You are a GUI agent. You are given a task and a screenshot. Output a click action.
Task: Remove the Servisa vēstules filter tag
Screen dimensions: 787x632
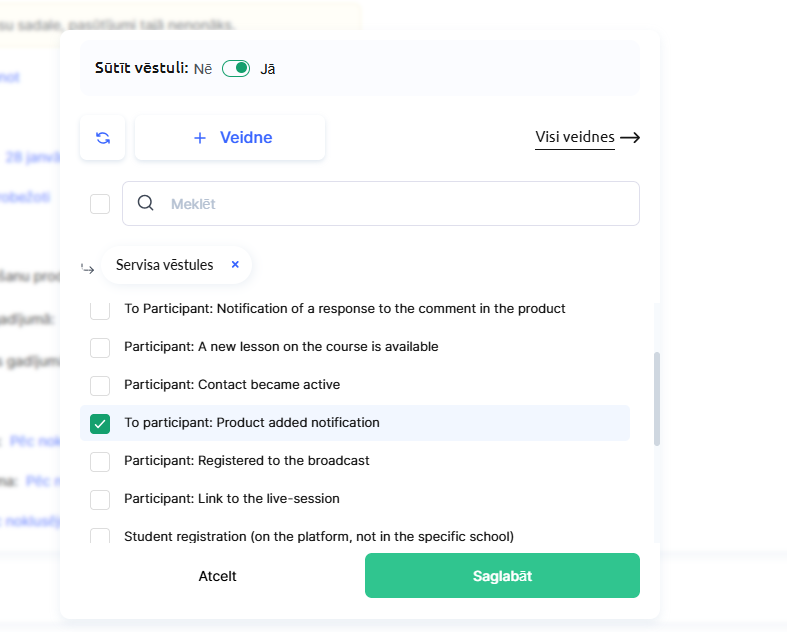(235, 265)
